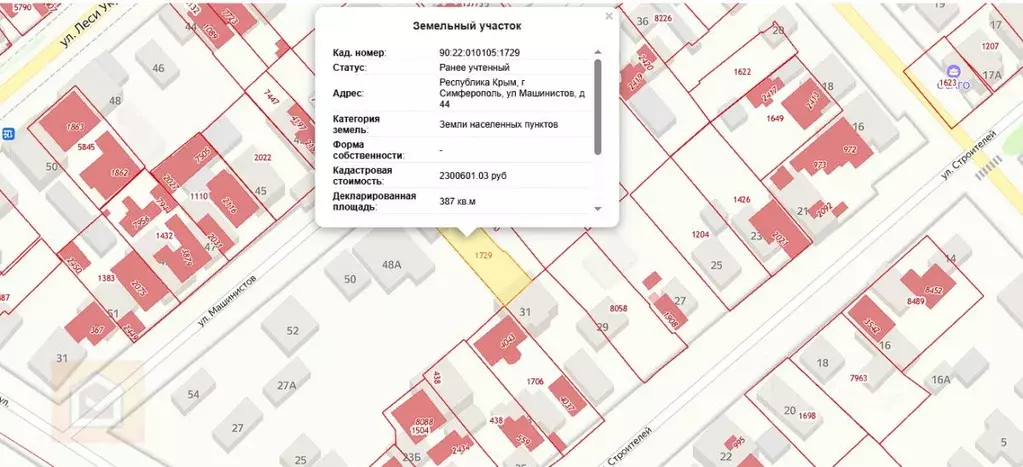Click the Адрес field in the popup
Viewport: 1023px width, 467px height.
460,93
